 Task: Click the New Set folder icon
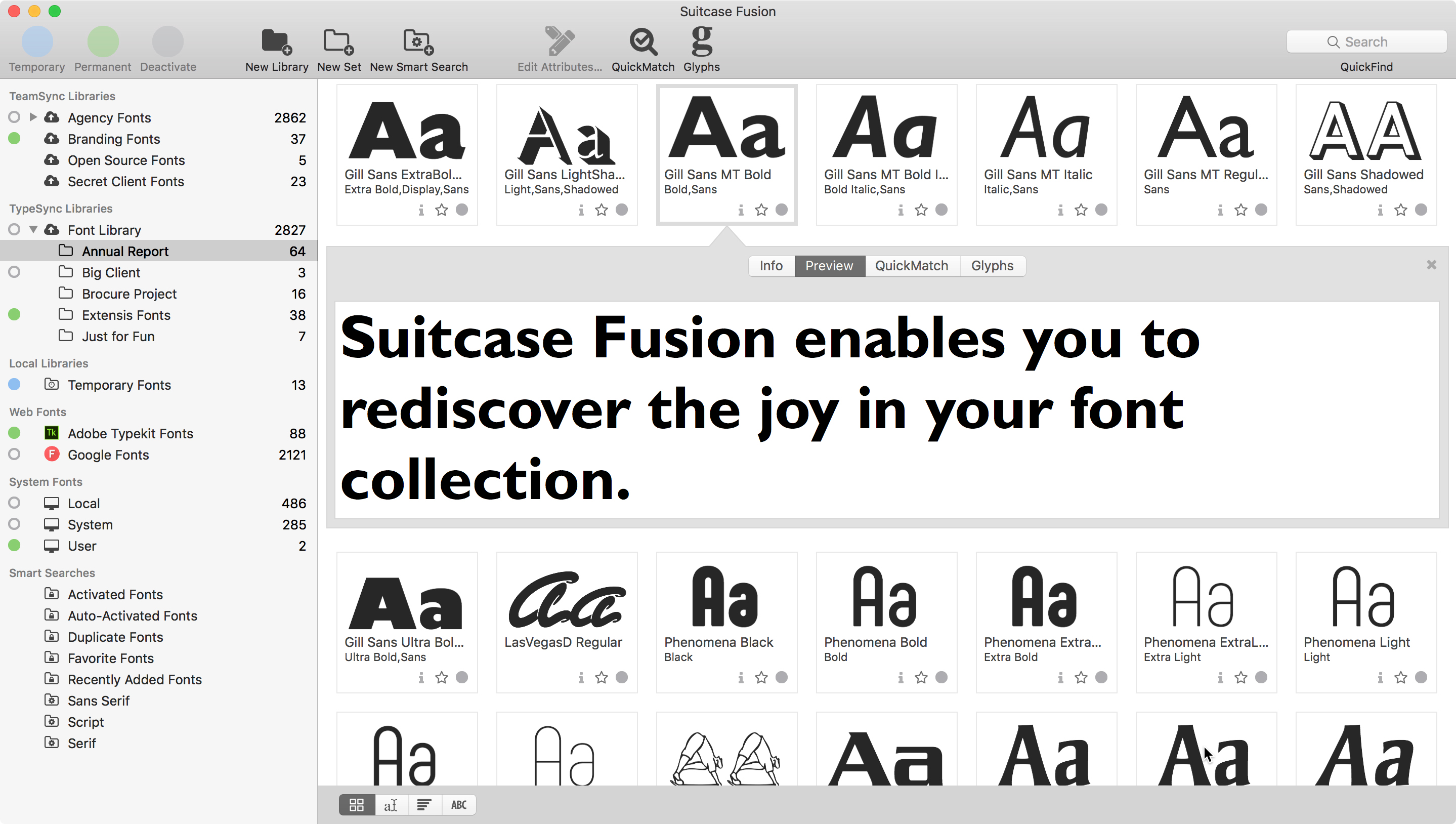coord(338,43)
